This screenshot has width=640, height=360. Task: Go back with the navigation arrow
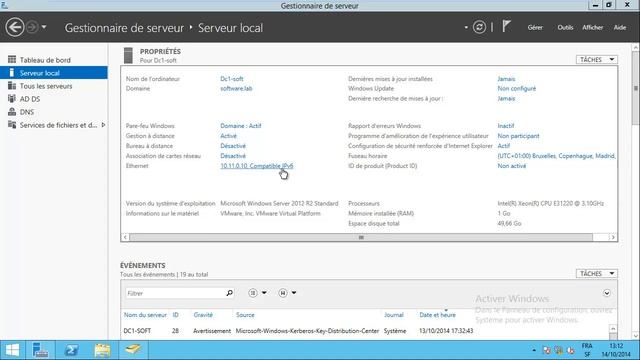(15, 27)
